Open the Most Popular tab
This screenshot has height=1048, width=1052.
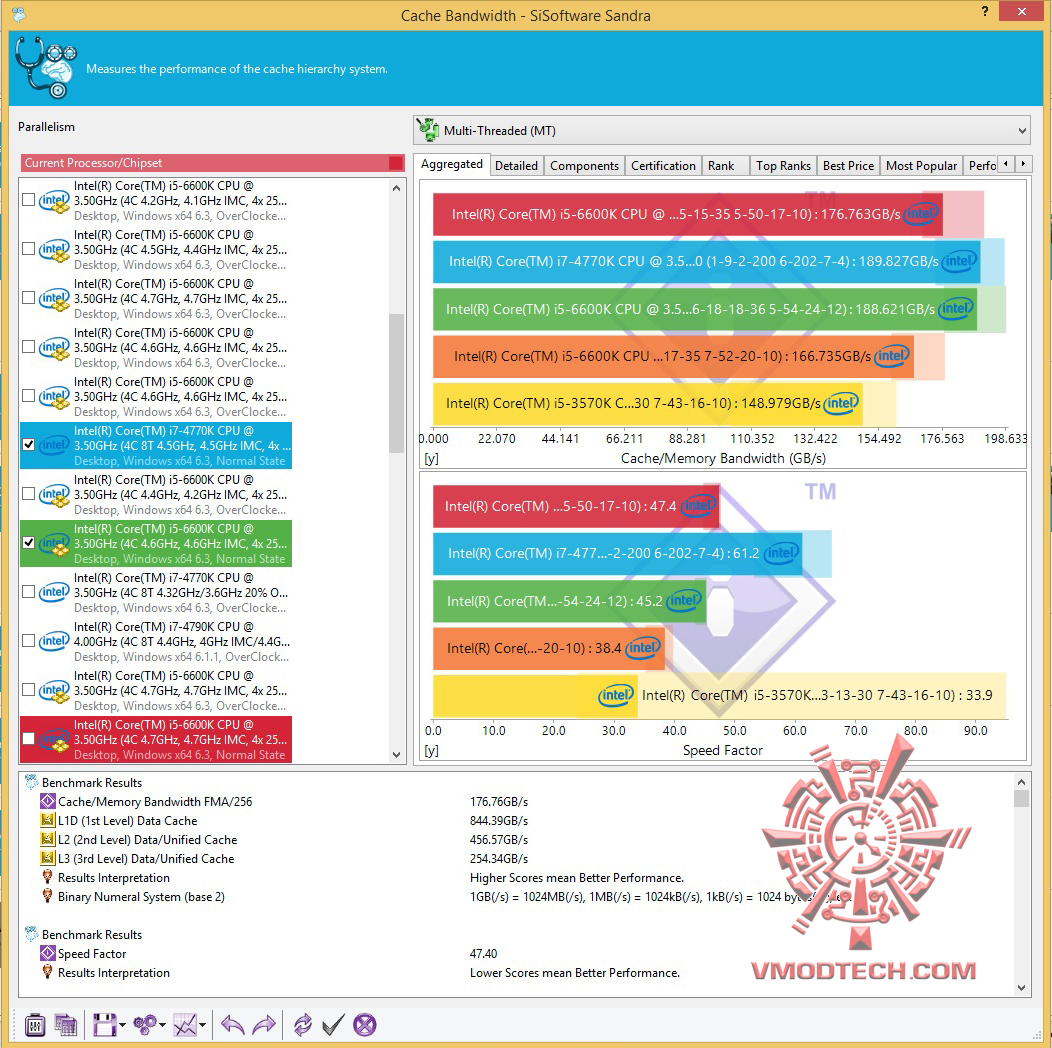[x=921, y=166]
